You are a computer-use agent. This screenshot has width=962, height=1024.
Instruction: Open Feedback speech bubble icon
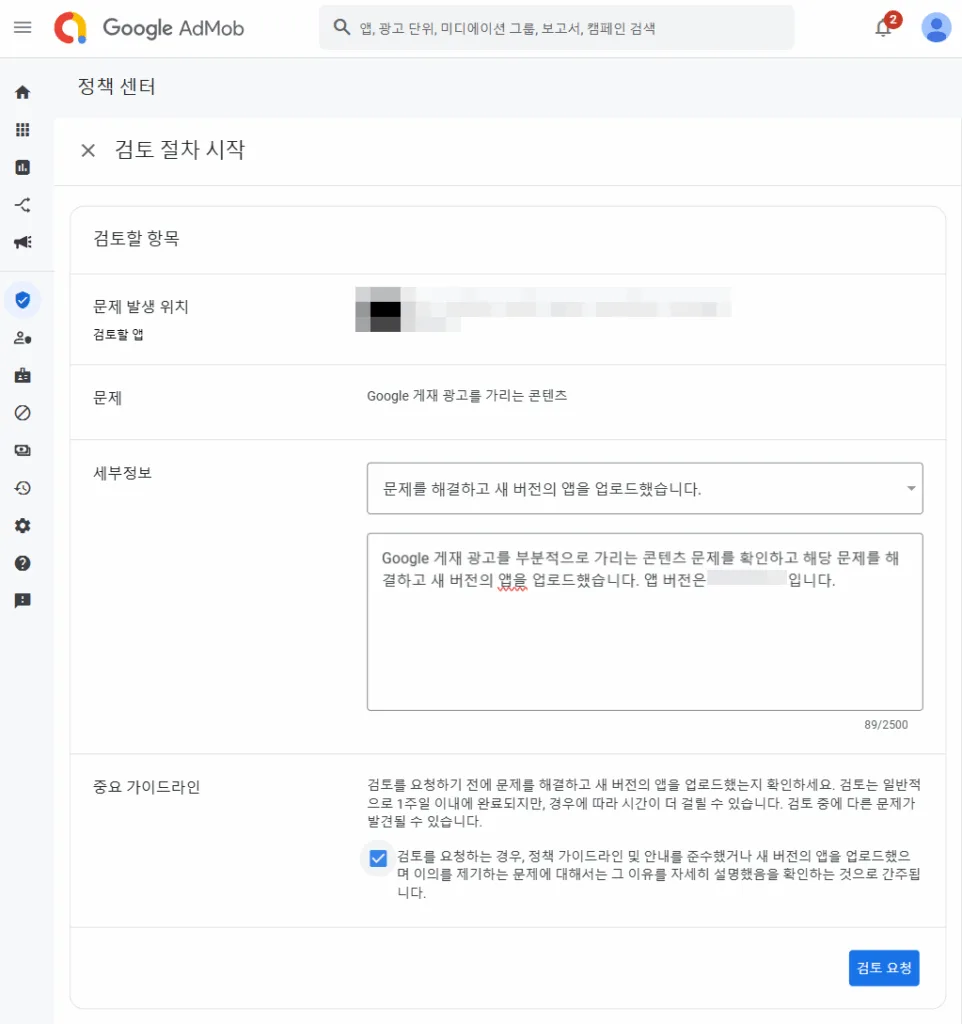23,601
